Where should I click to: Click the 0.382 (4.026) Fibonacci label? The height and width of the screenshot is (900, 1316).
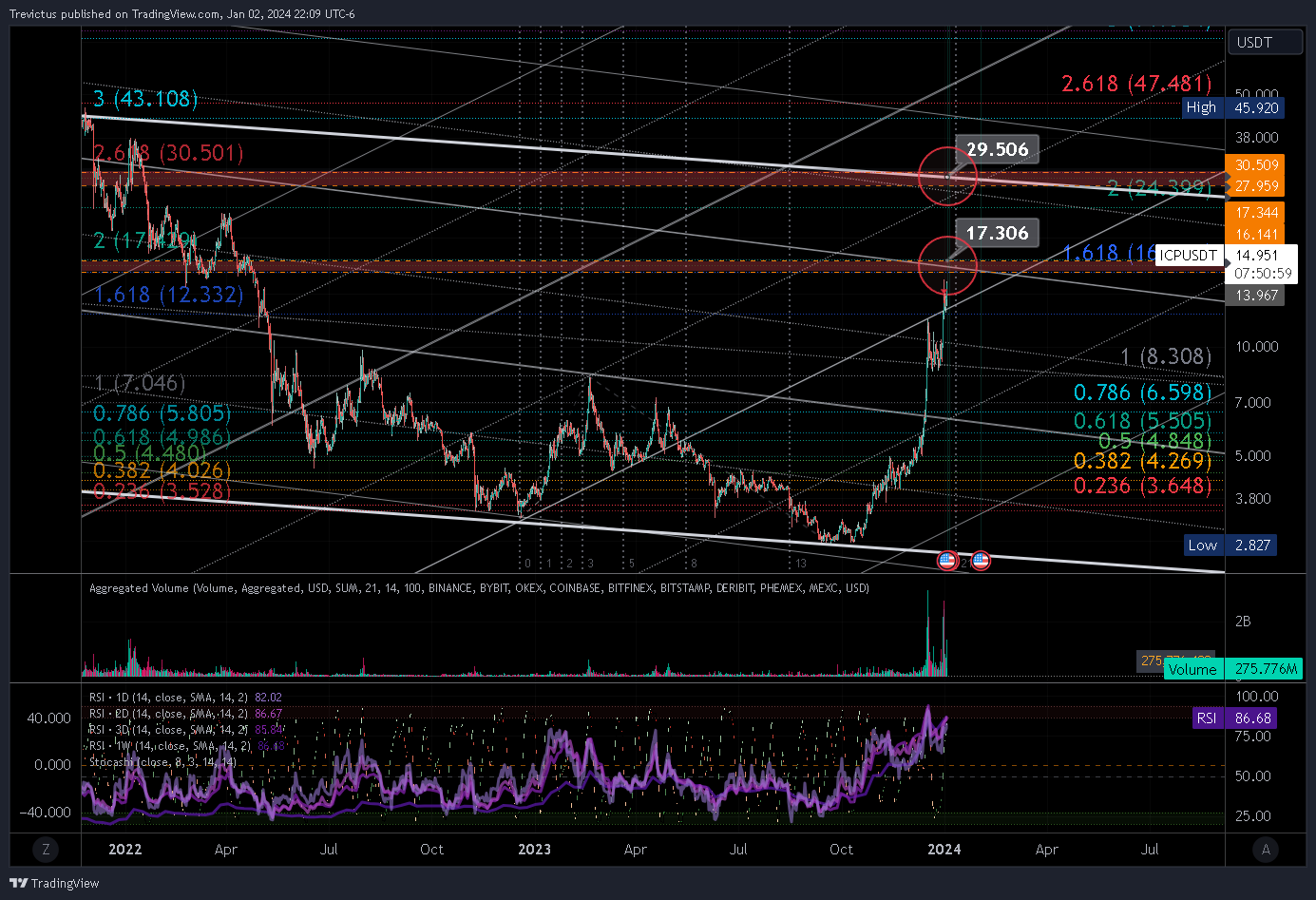[x=162, y=470]
